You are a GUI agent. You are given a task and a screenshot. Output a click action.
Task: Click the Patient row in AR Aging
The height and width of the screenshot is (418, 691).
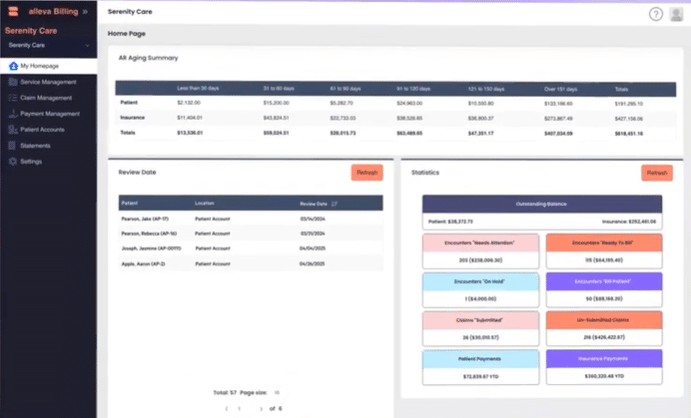tap(395, 103)
